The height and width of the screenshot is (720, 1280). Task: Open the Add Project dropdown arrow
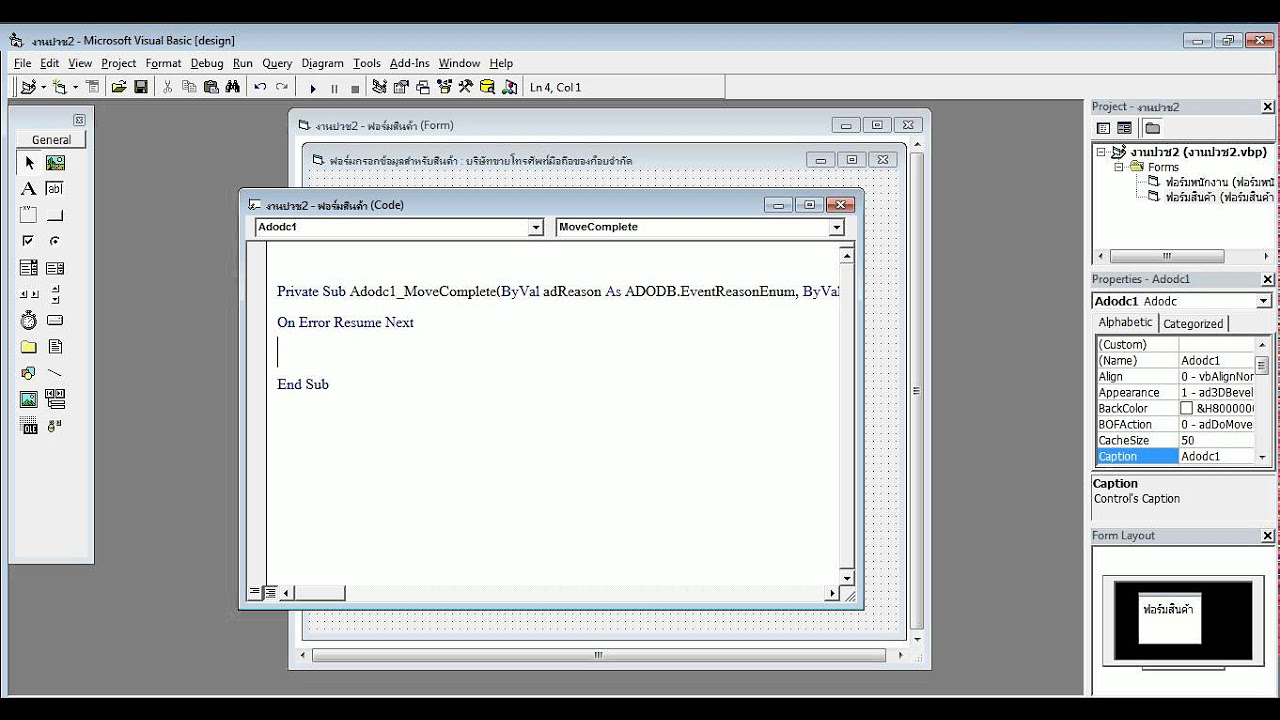tap(43, 87)
